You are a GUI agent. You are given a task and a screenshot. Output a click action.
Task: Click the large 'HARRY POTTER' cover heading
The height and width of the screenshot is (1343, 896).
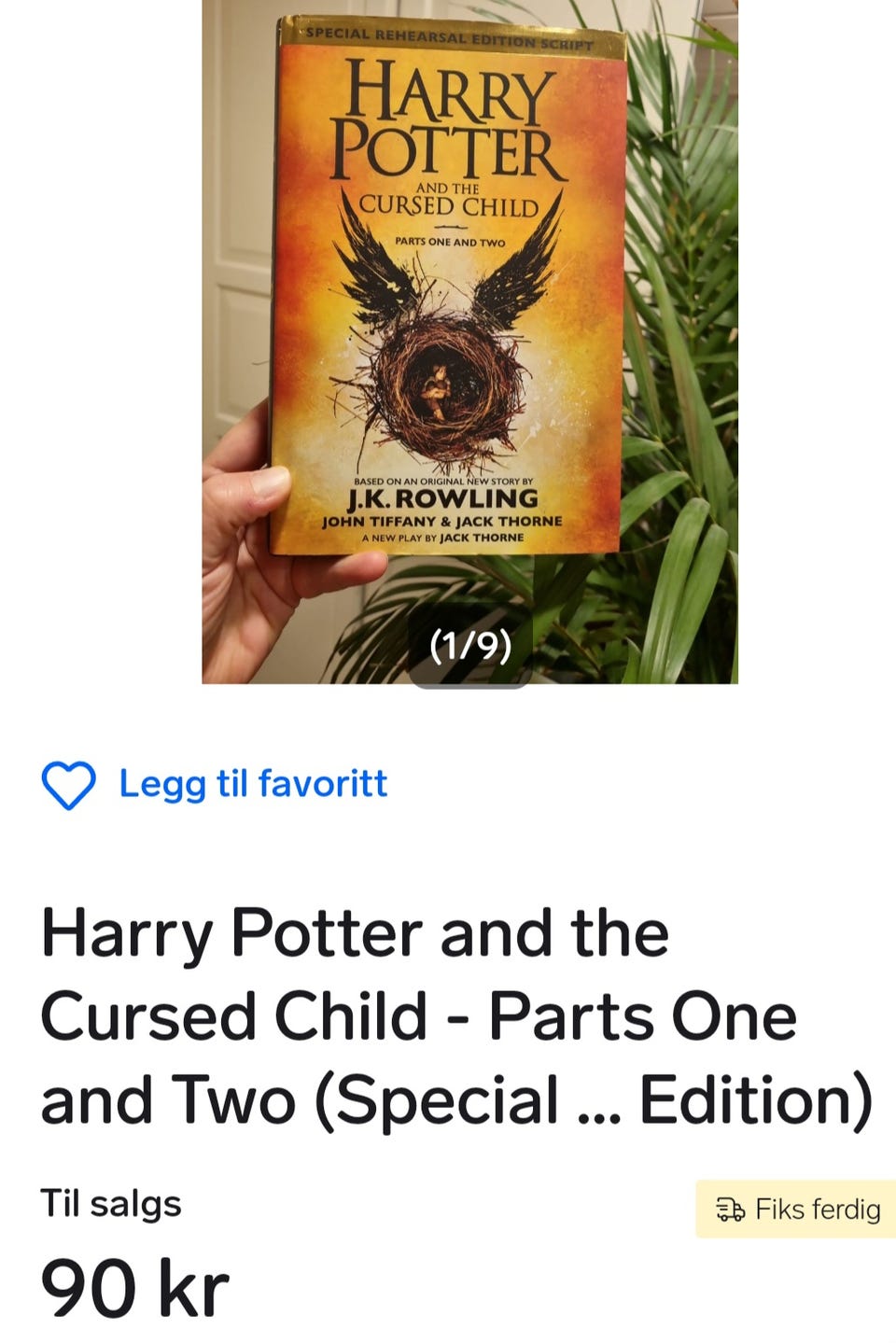click(x=447, y=121)
